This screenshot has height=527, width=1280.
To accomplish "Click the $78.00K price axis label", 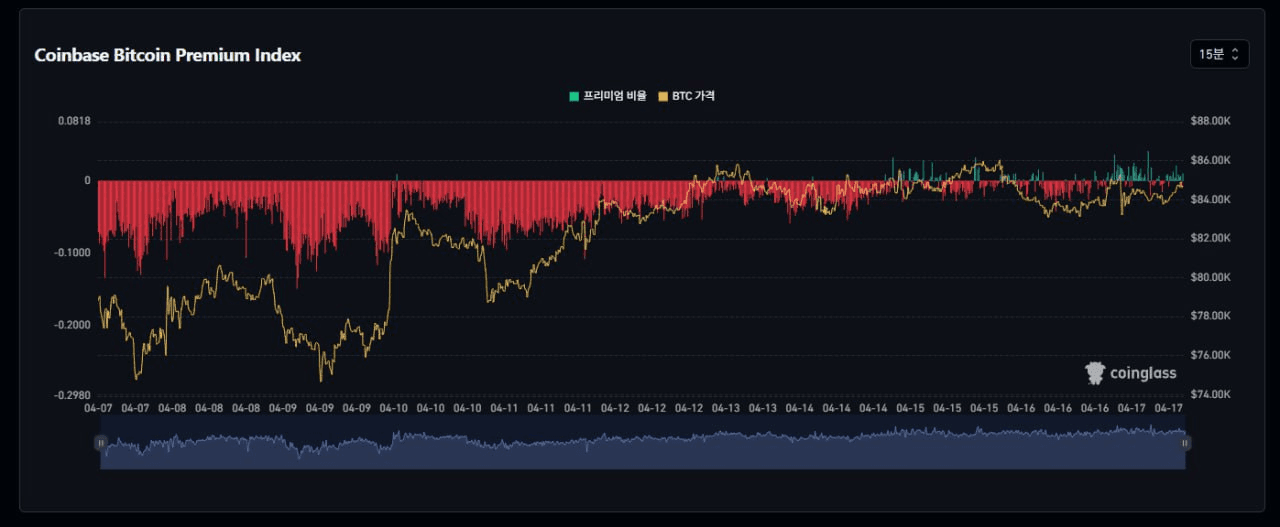I will coord(1209,316).
